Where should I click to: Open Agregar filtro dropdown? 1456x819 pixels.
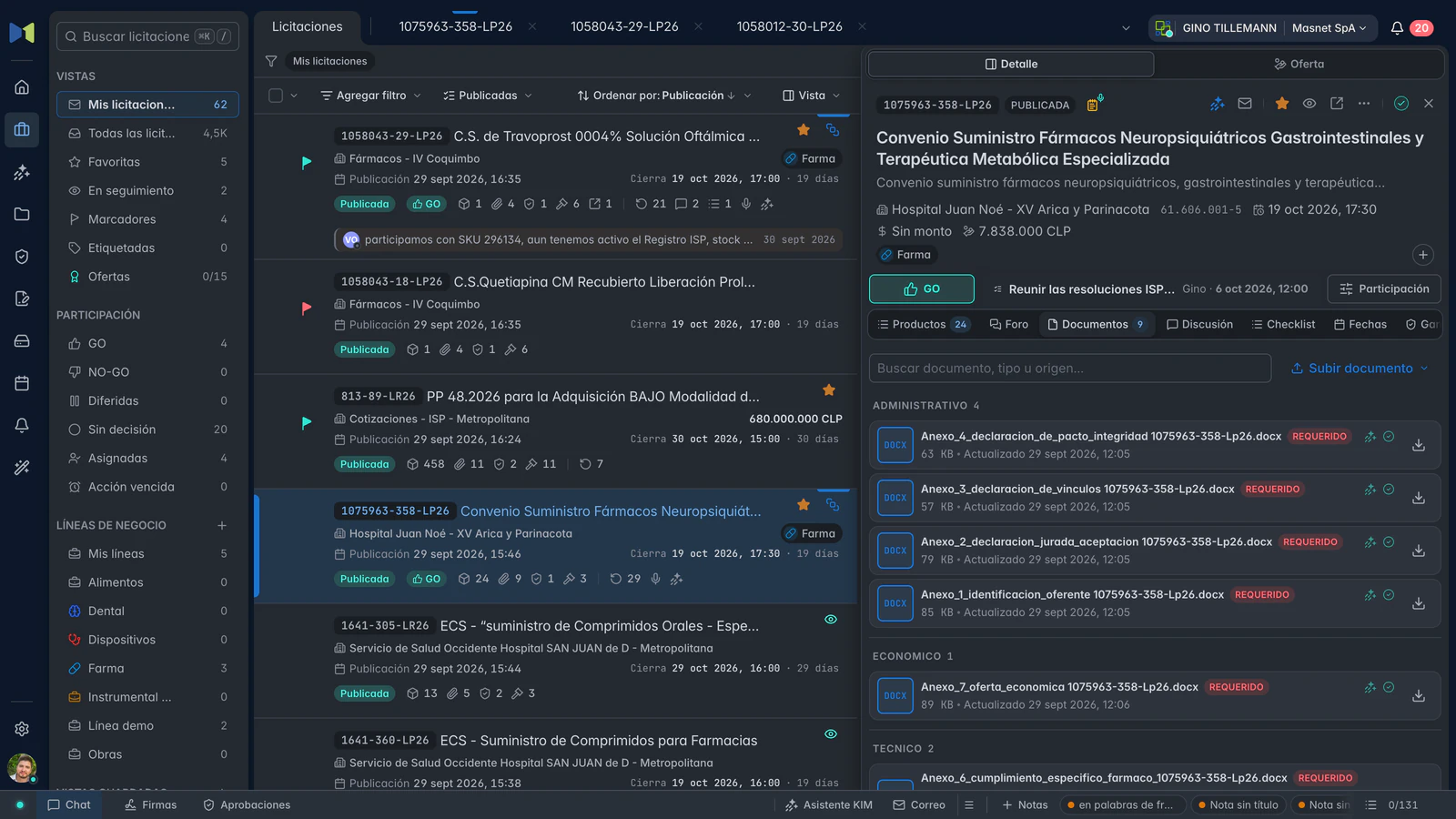click(x=370, y=96)
